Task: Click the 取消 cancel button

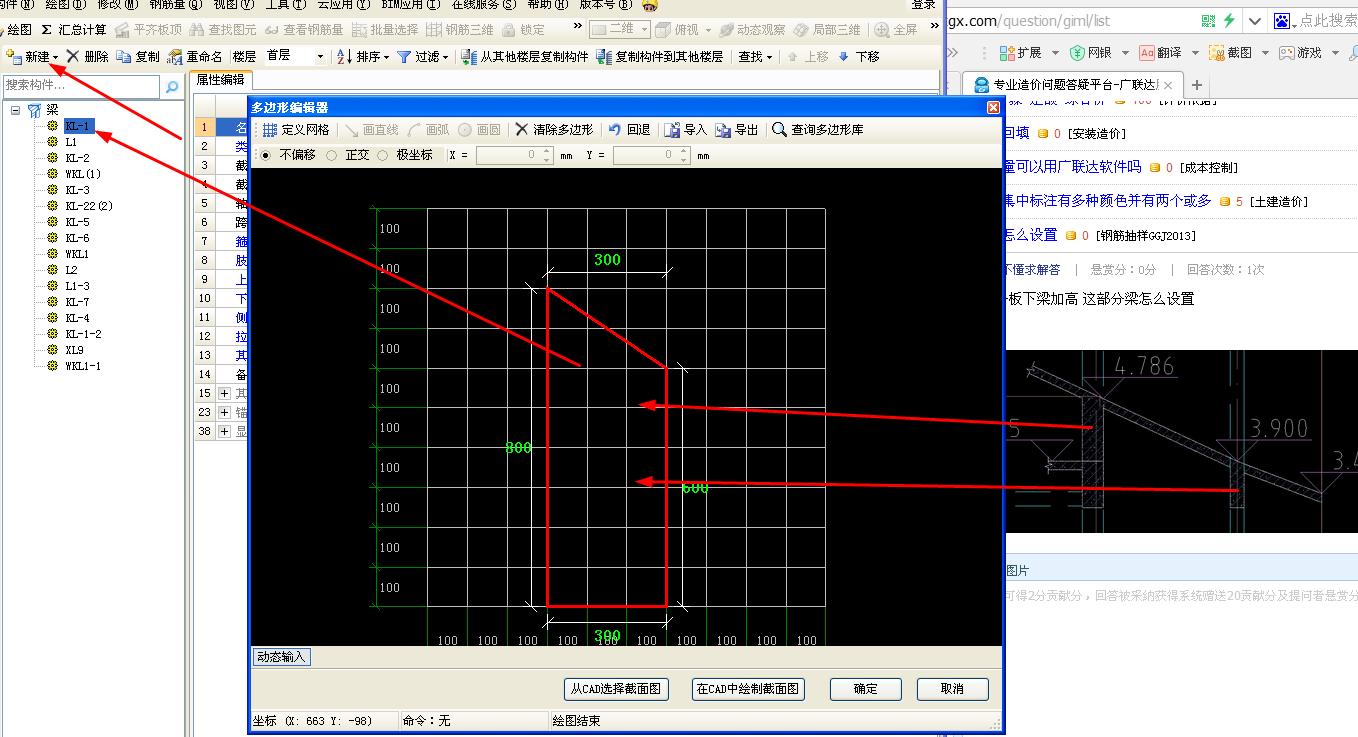Action: (952, 688)
